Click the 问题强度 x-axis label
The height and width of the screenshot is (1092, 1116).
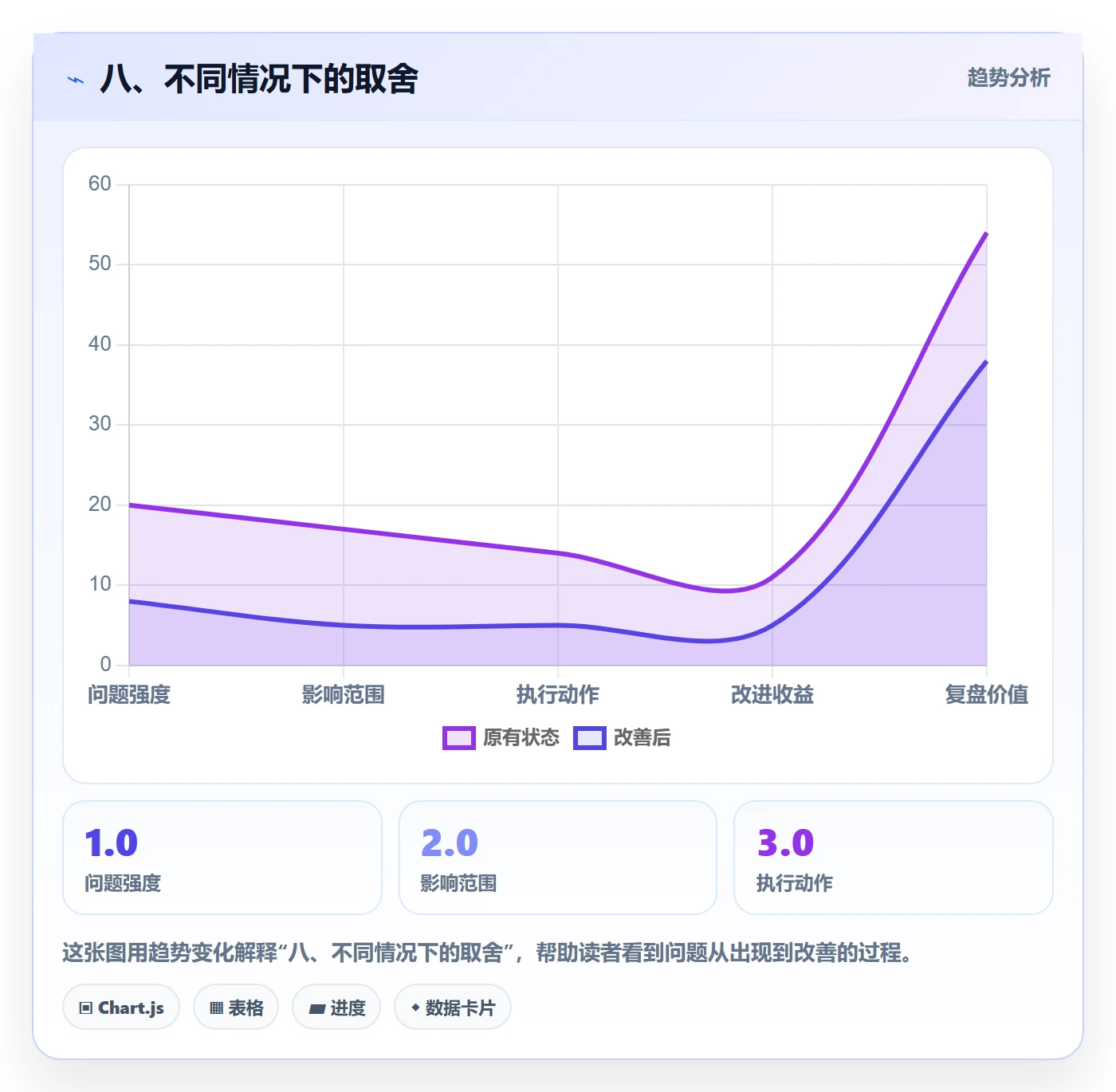(x=129, y=695)
